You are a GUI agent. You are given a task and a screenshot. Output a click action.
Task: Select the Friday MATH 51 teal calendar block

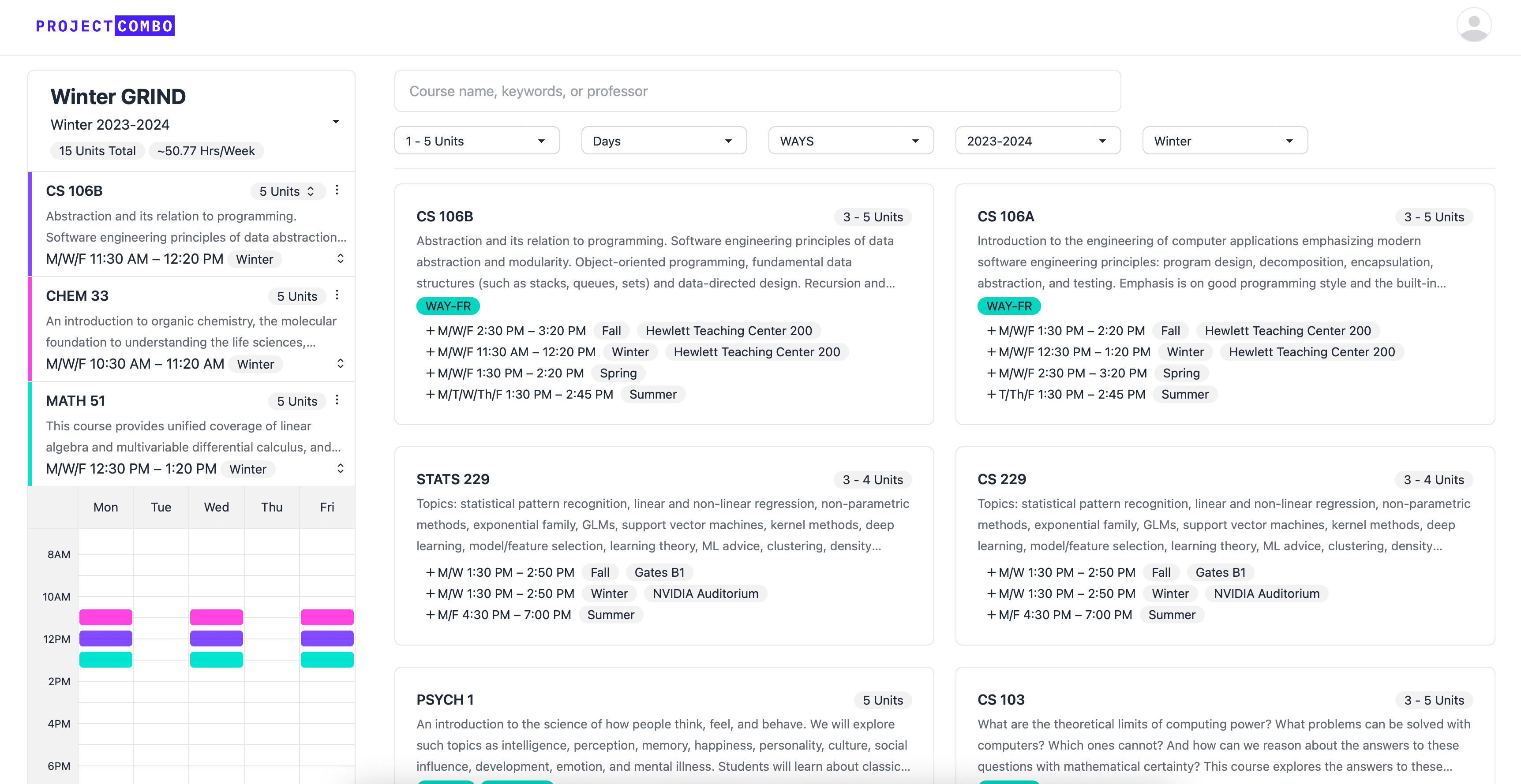pos(326,660)
